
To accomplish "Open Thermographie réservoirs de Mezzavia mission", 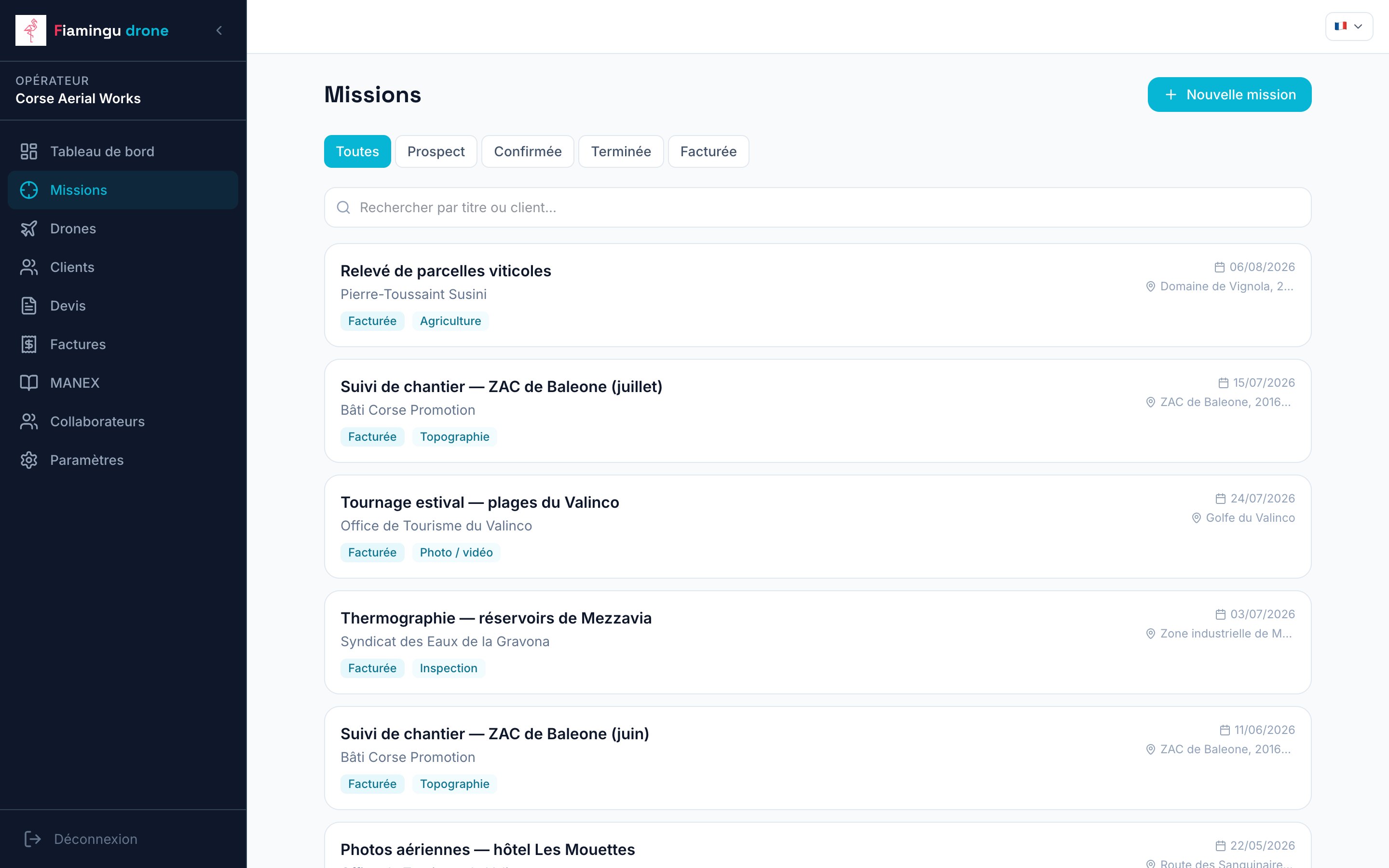I will coord(817,642).
